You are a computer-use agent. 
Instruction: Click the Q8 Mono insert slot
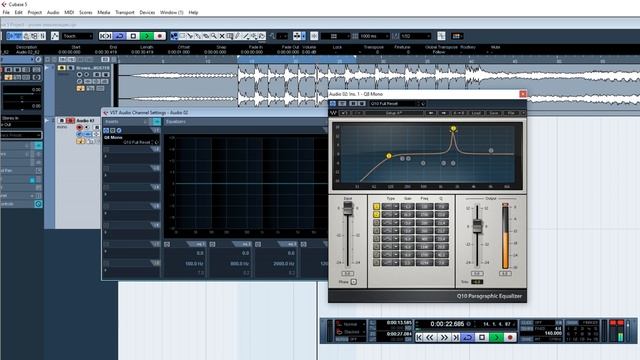point(131,140)
